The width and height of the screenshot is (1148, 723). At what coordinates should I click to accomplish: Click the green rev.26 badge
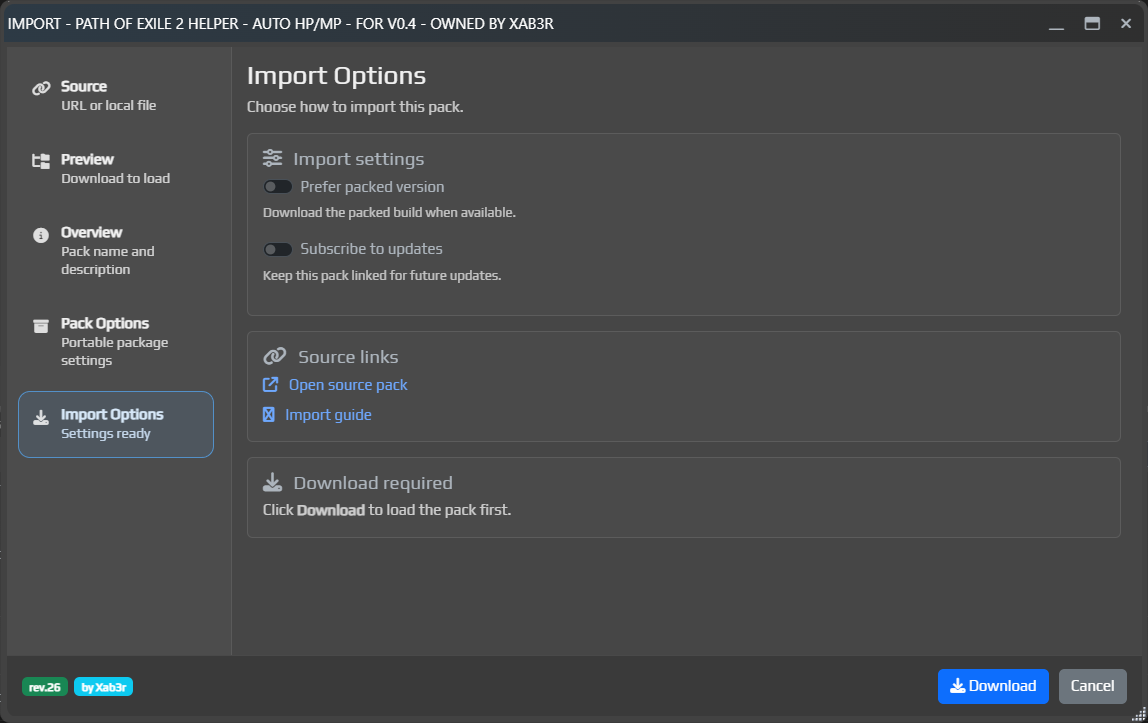point(45,687)
